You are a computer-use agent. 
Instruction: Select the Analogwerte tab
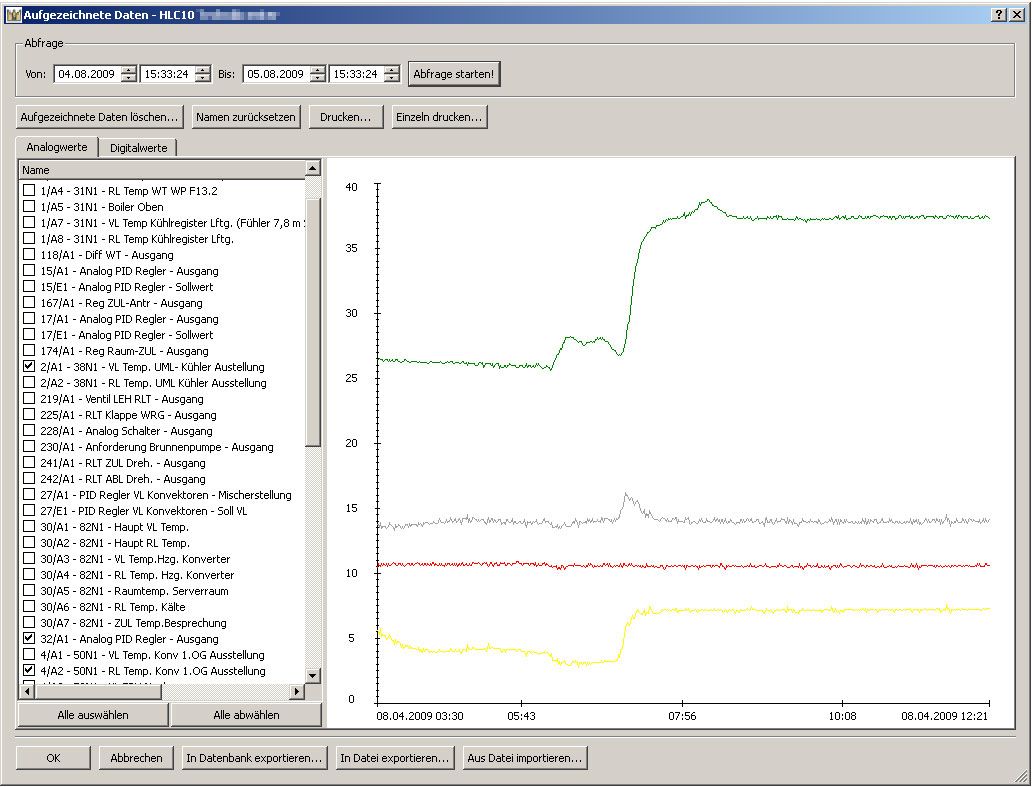(57, 147)
